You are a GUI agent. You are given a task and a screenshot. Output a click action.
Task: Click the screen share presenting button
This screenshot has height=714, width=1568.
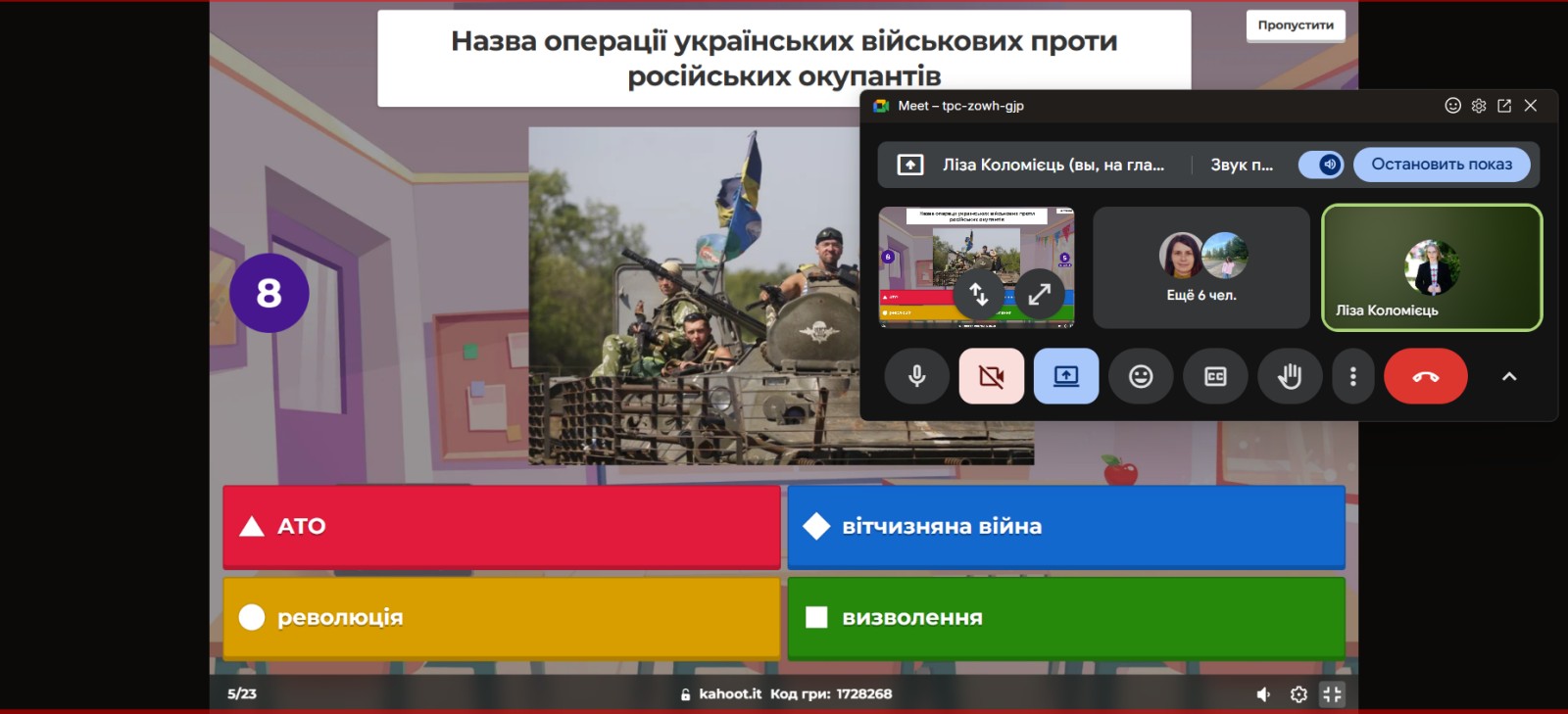(1065, 376)
